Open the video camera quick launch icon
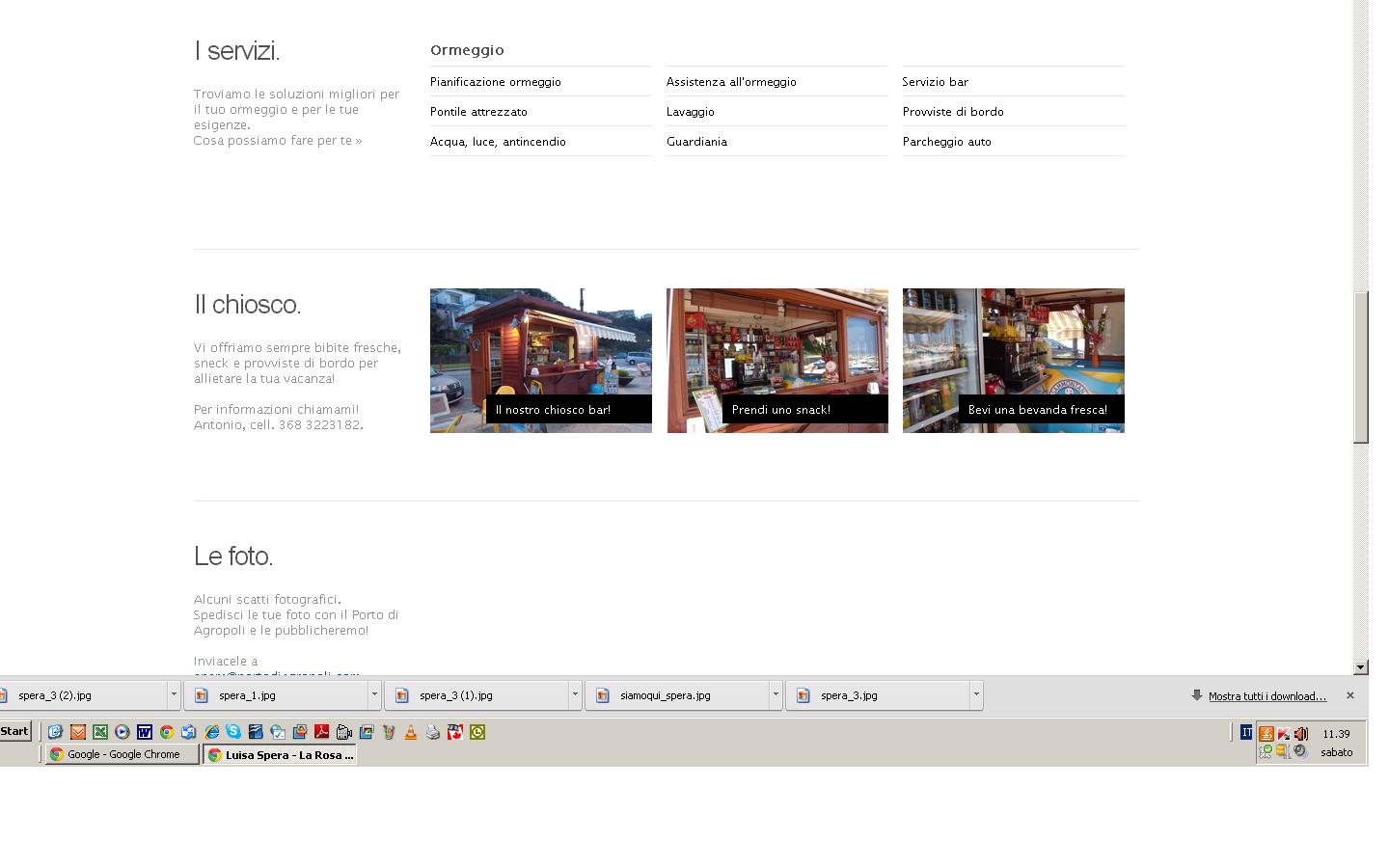 click(344, 732)
